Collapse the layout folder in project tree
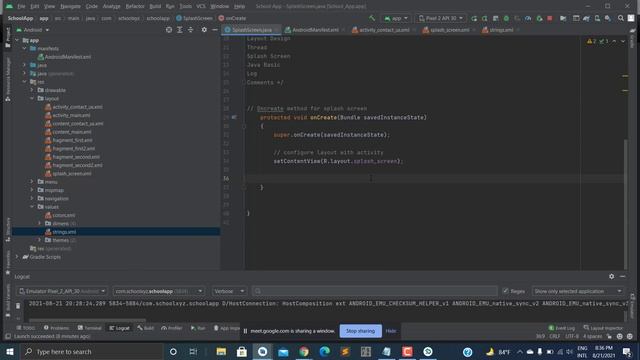The height and width of the screenshot is (360, 640). point(32,98)
